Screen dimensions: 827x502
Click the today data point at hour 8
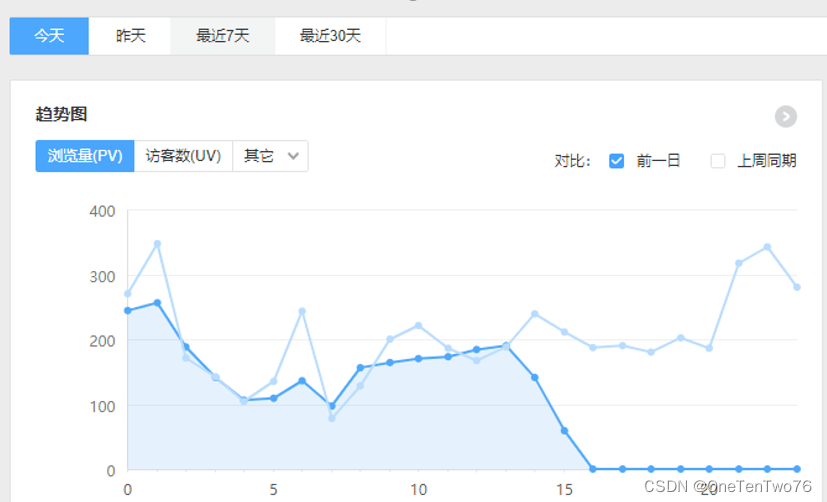point(360,368)
